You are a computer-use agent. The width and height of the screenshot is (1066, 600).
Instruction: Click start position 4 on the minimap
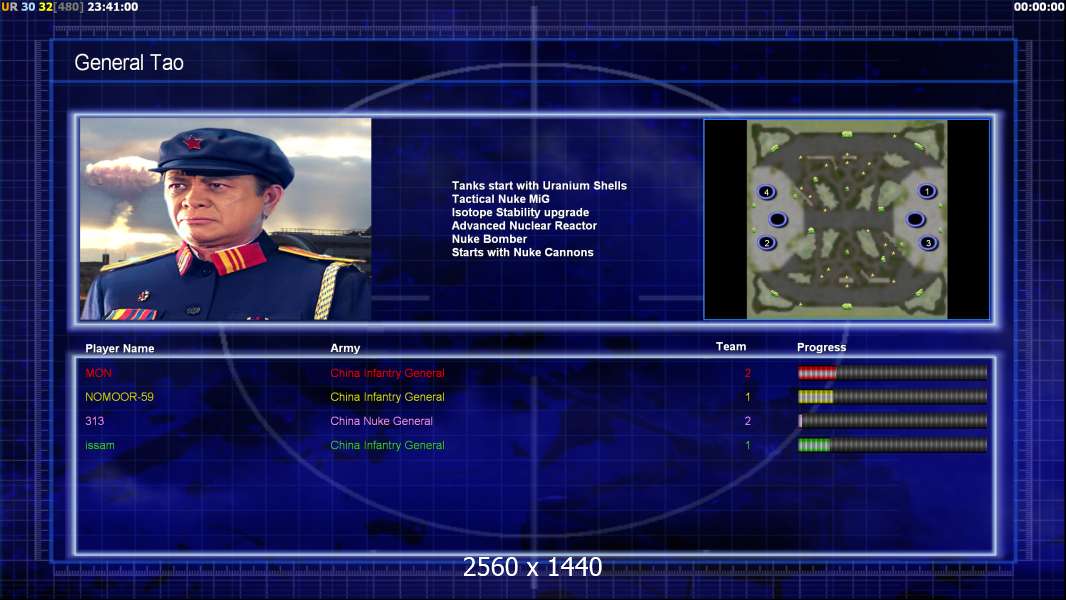[766, 192]
